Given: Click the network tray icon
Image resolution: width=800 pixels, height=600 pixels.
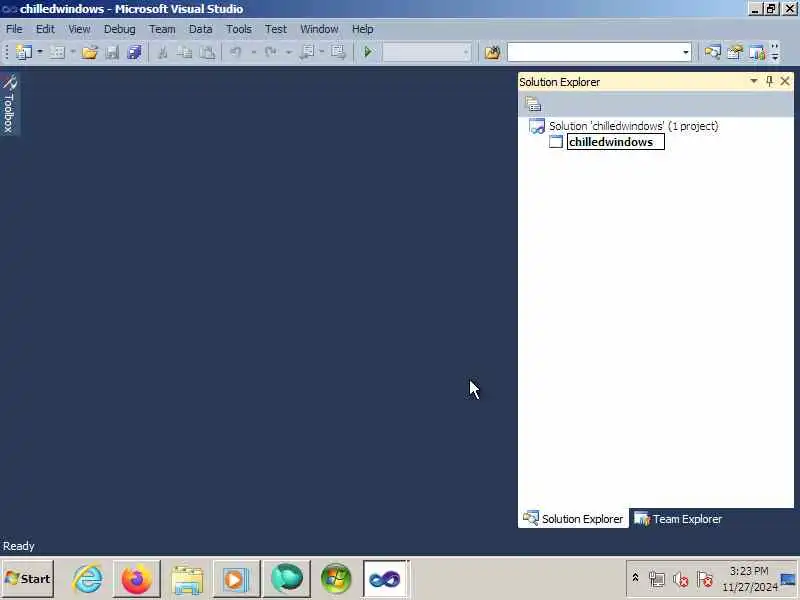Looking at the screenshot, I should [x=657, y=579].
